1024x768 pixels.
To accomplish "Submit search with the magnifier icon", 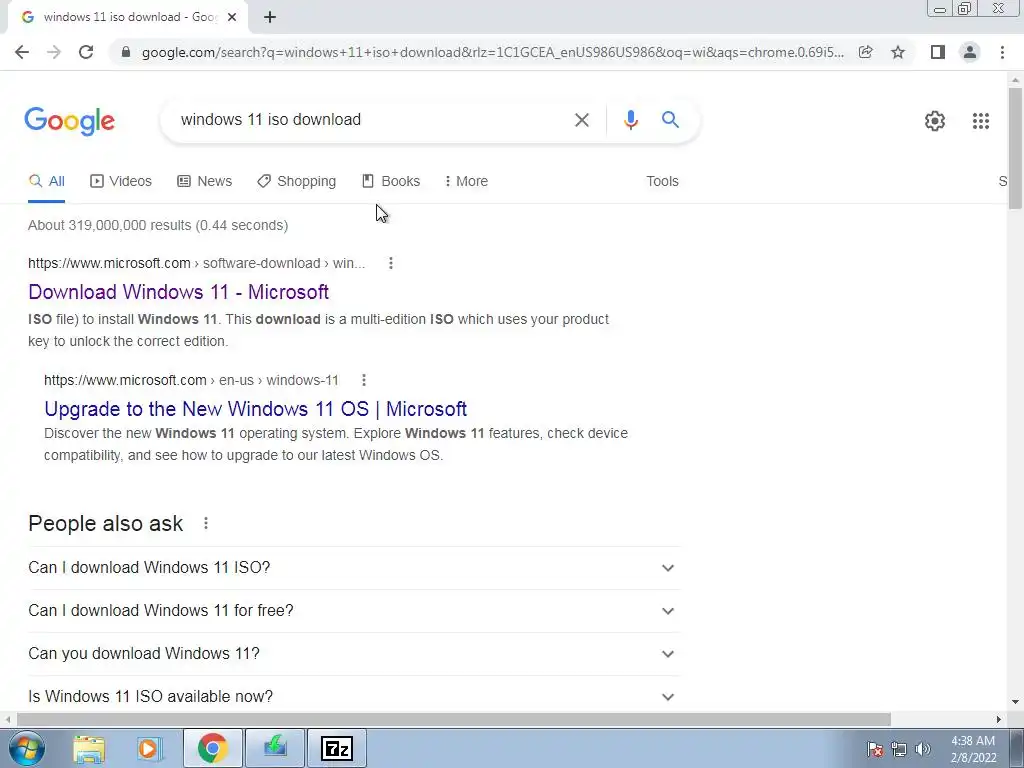I will pyautogui.click(x=670, y=120).
